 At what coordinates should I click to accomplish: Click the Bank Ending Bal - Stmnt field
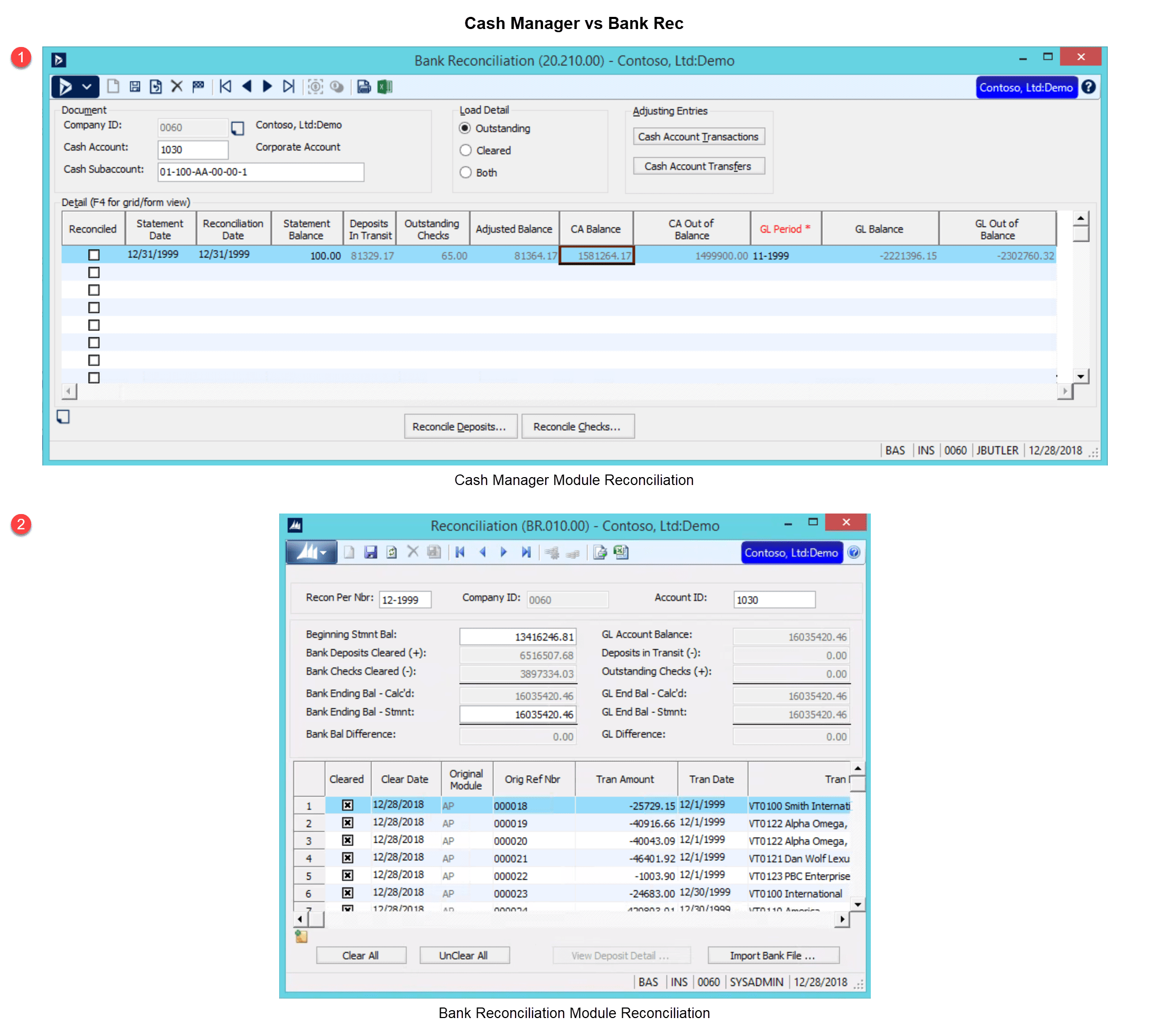click(518, 714)
